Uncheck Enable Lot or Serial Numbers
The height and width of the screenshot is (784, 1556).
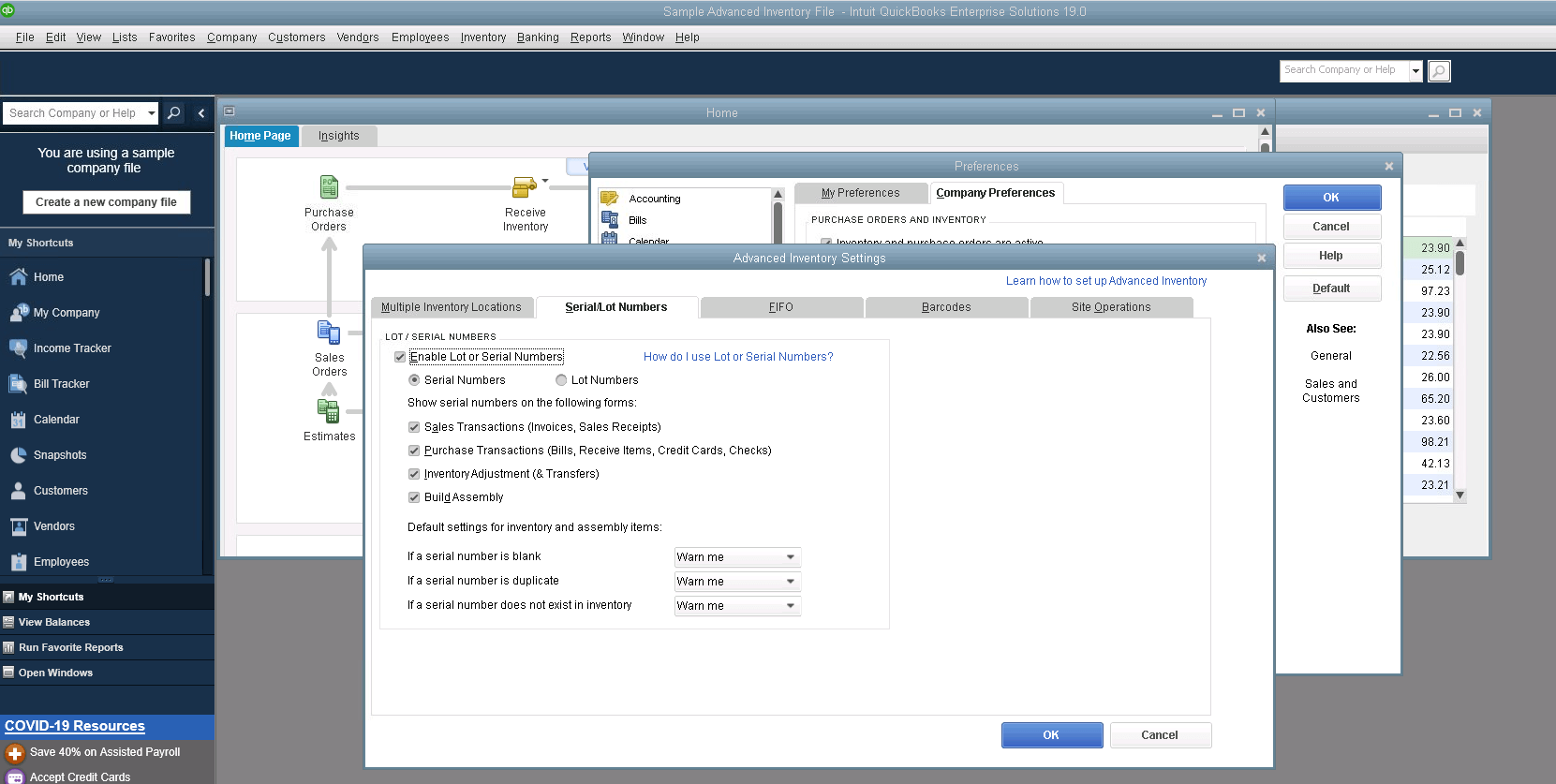coord(400,357)
